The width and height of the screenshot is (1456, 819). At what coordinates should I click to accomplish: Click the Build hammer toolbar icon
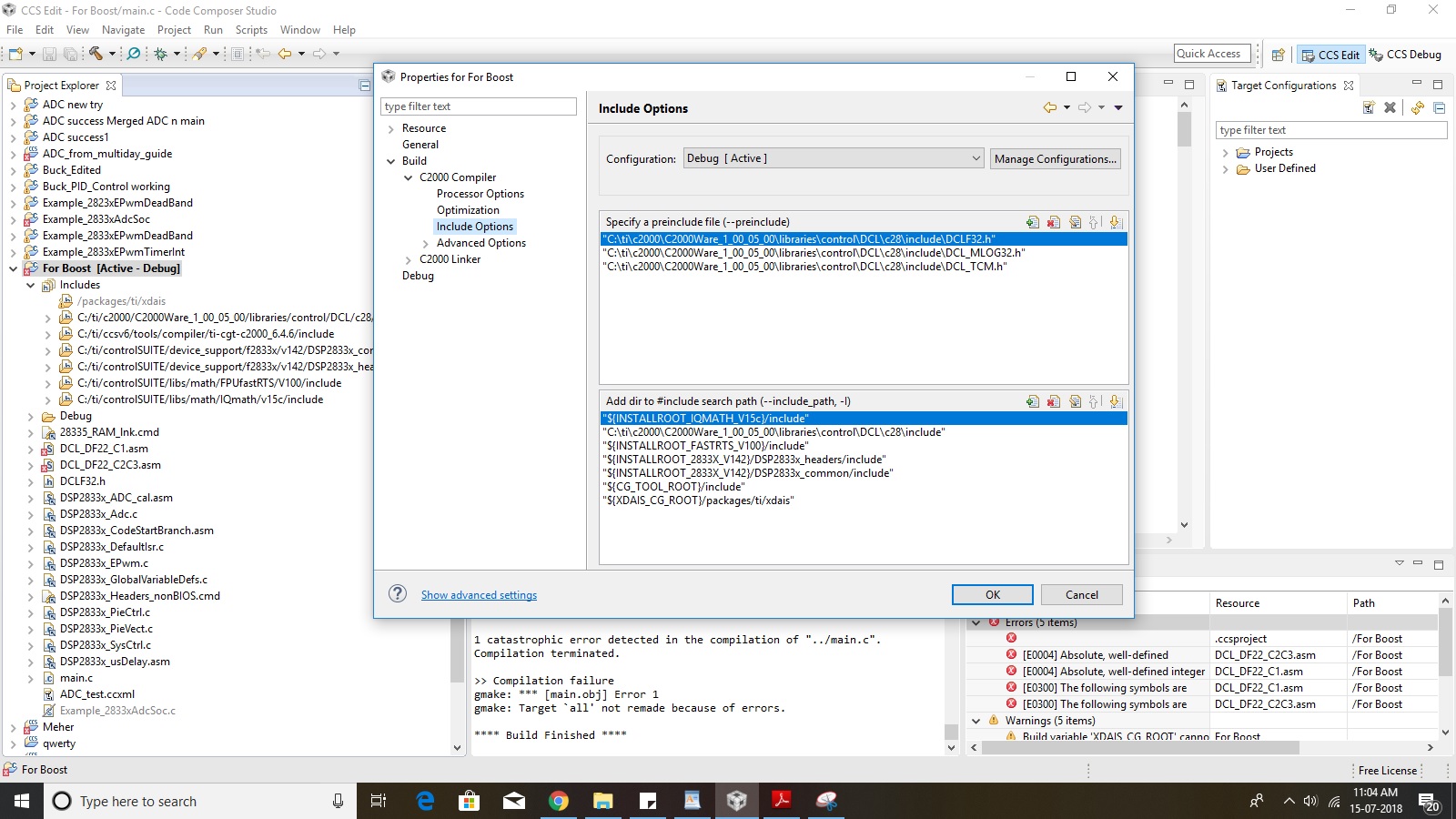[96, 55]
